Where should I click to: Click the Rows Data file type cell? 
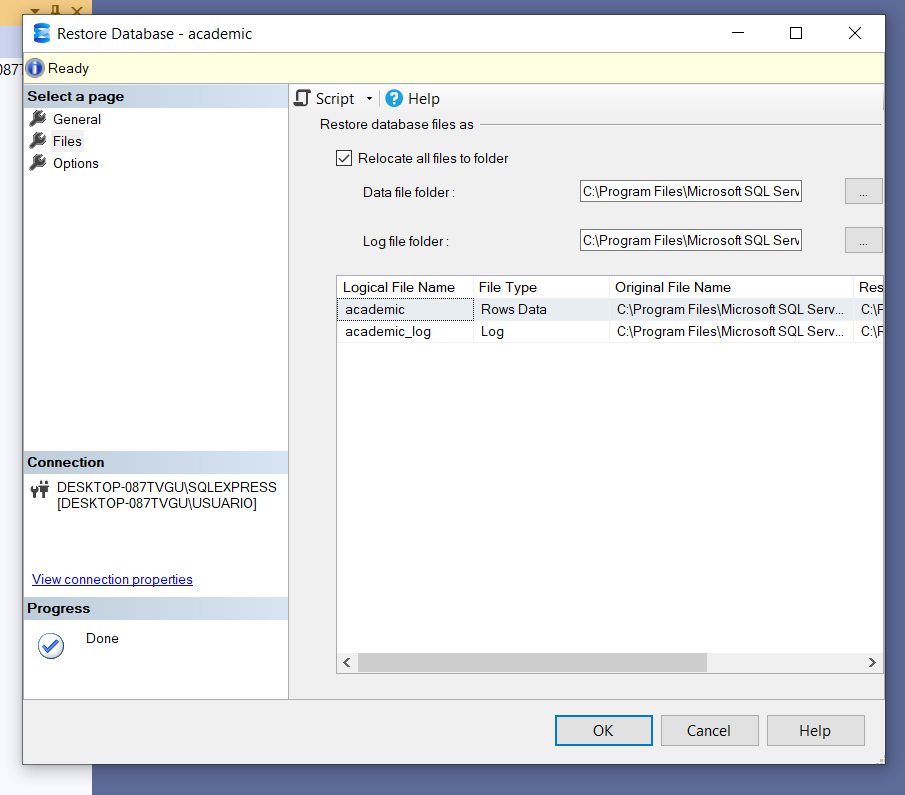(541, 309)
